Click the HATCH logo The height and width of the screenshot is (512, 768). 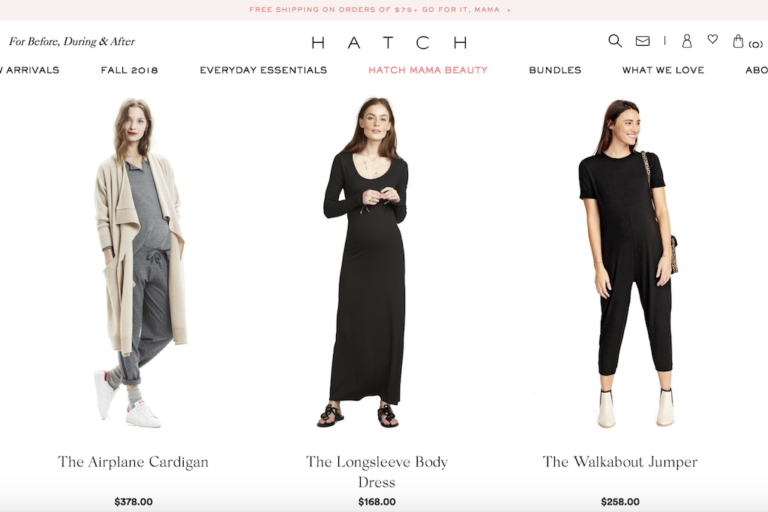coord(389,43)
